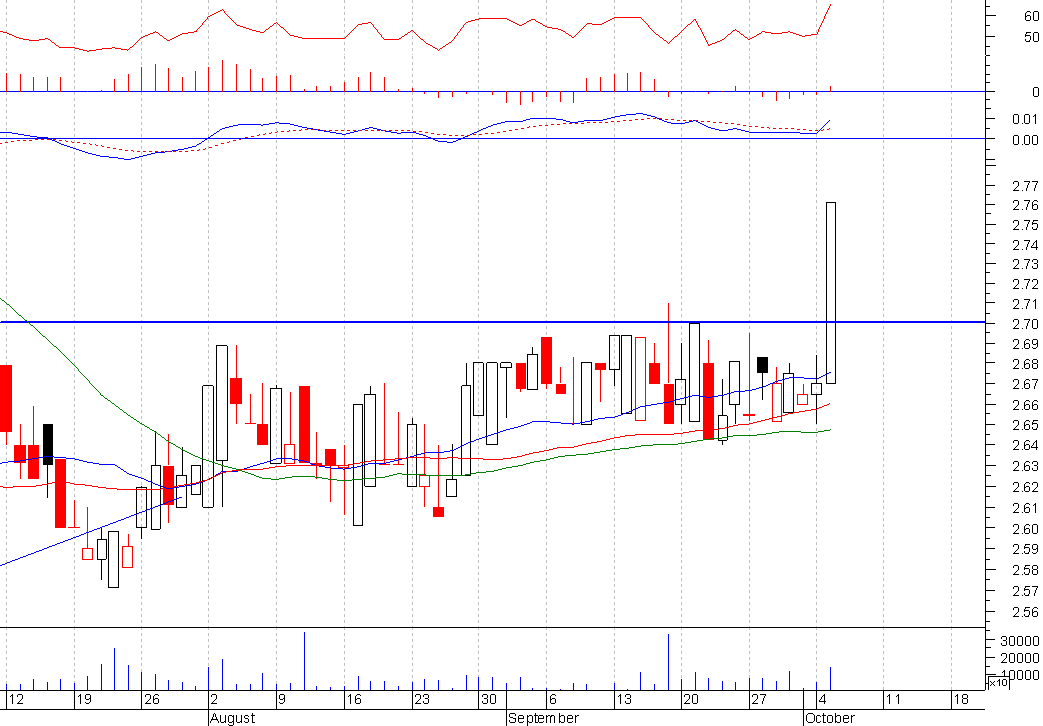This screenshot has height=726, width=1043.
Task: Click the 0.00 MACD axis label
Action: [x=1025, y=140]
